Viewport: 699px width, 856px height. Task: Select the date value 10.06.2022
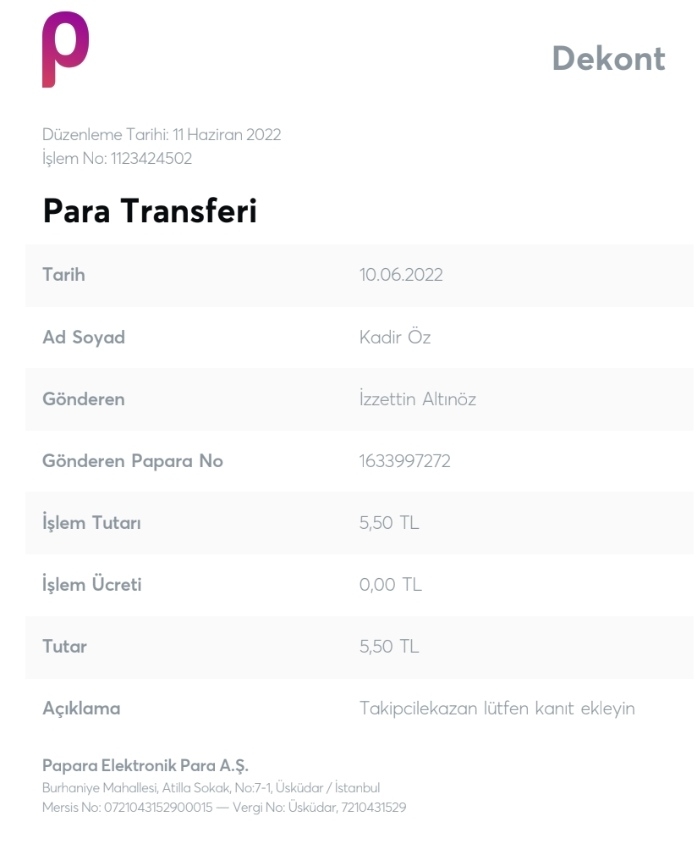[x=401, y=275]
